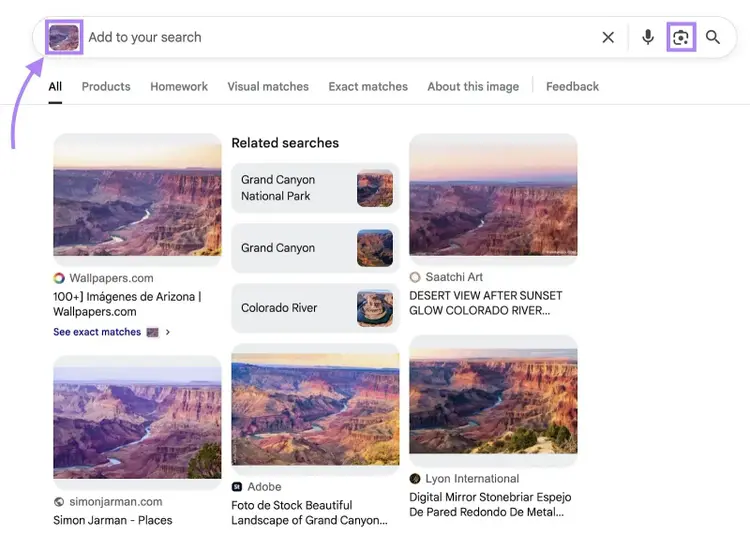The width and height of the screenshot is (750, 535).
Task: Open 'Foto de Stock Beautiful Landscape' result title
Action: (309, 513)
